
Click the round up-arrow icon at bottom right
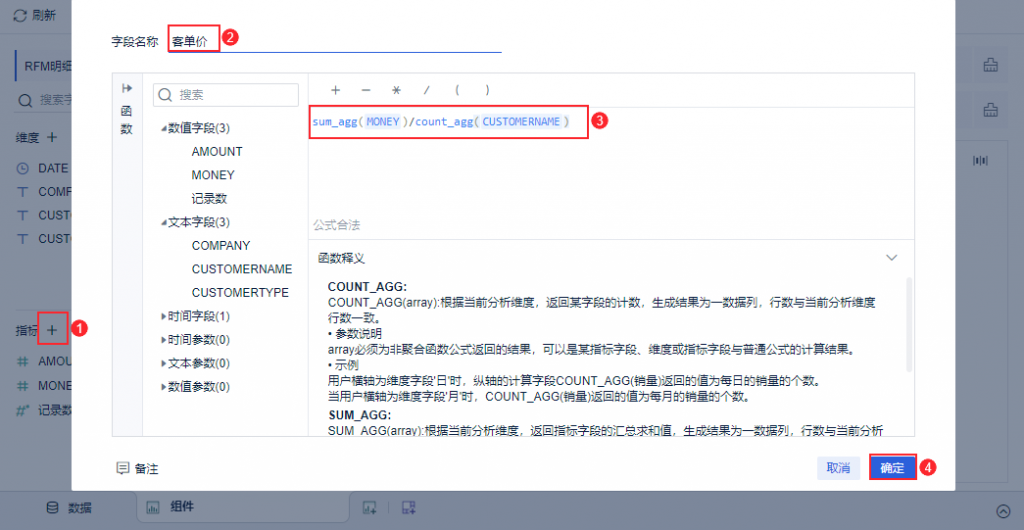click(x=1002, y=510)
